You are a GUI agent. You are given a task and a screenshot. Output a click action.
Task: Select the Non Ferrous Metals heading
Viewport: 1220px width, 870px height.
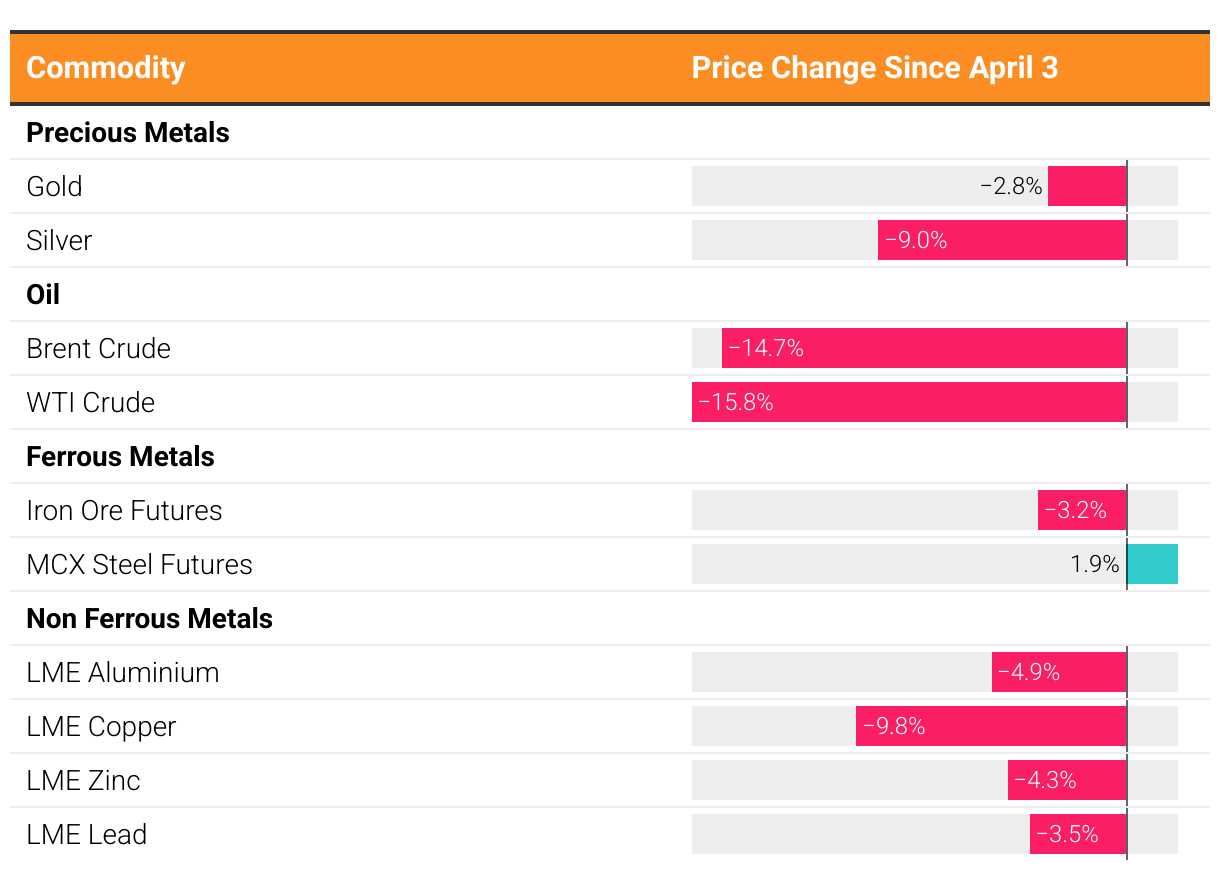point(150,619)
